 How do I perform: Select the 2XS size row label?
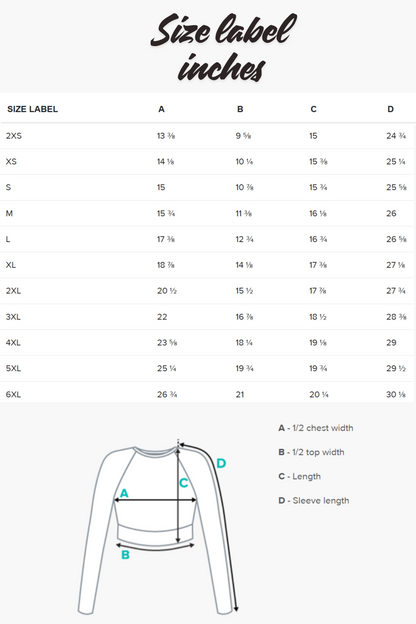(14, 136)
